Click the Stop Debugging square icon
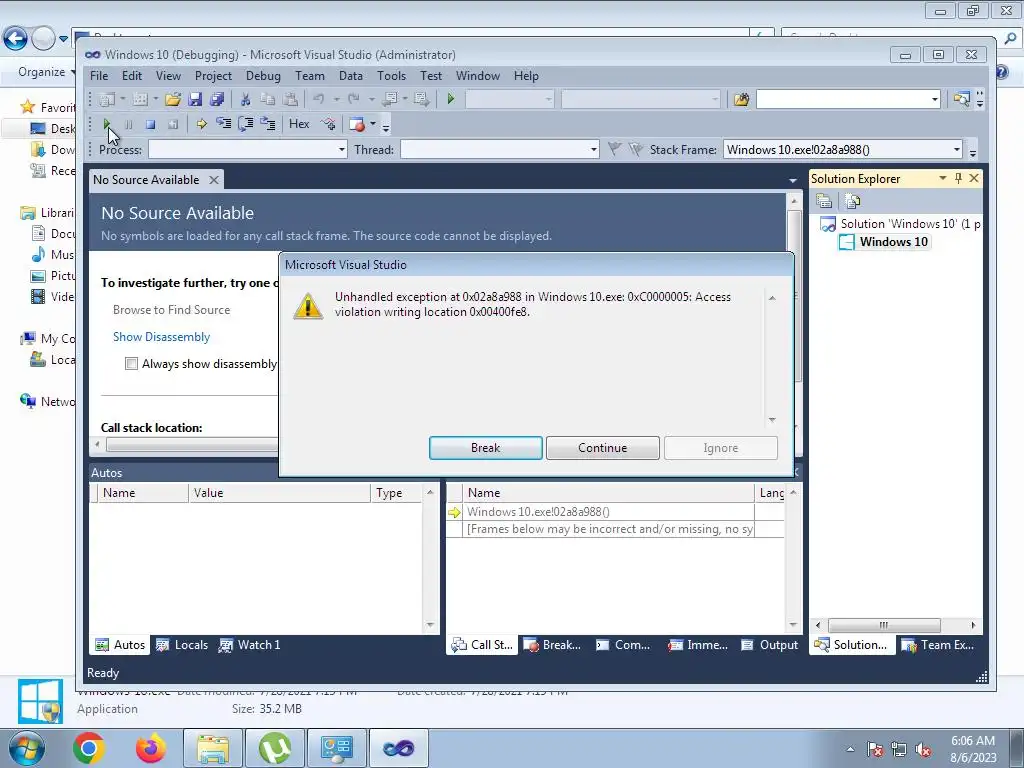 [x=150, y=124]
